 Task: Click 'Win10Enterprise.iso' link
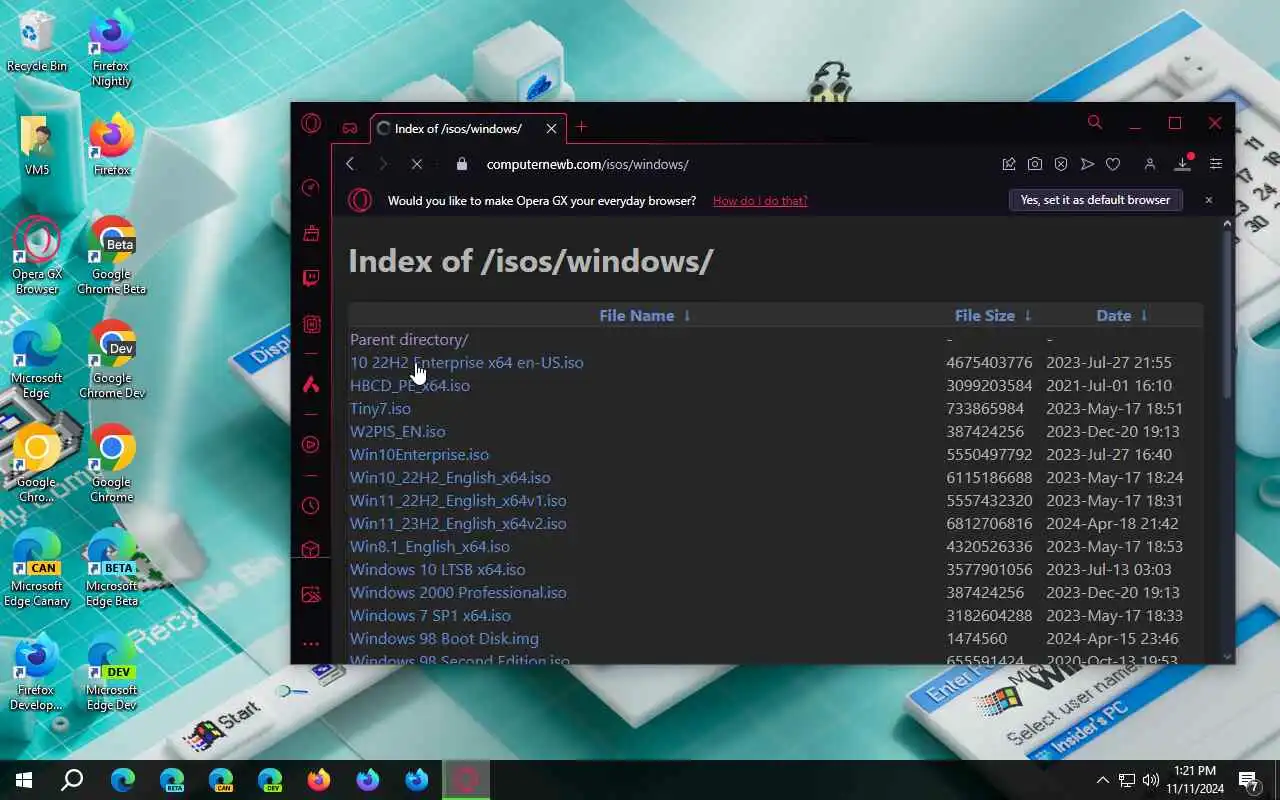click(420, 454)
